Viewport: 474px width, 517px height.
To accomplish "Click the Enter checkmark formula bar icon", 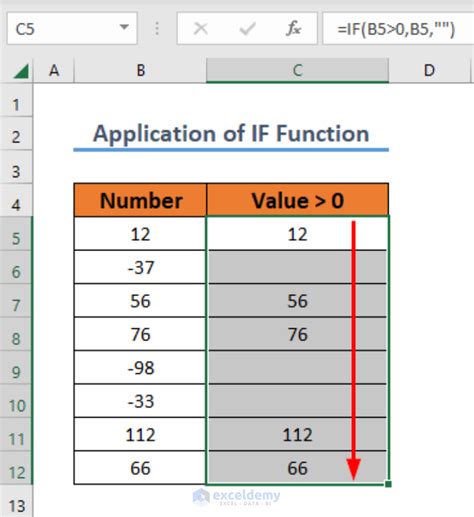I will [x=247, y=29].
